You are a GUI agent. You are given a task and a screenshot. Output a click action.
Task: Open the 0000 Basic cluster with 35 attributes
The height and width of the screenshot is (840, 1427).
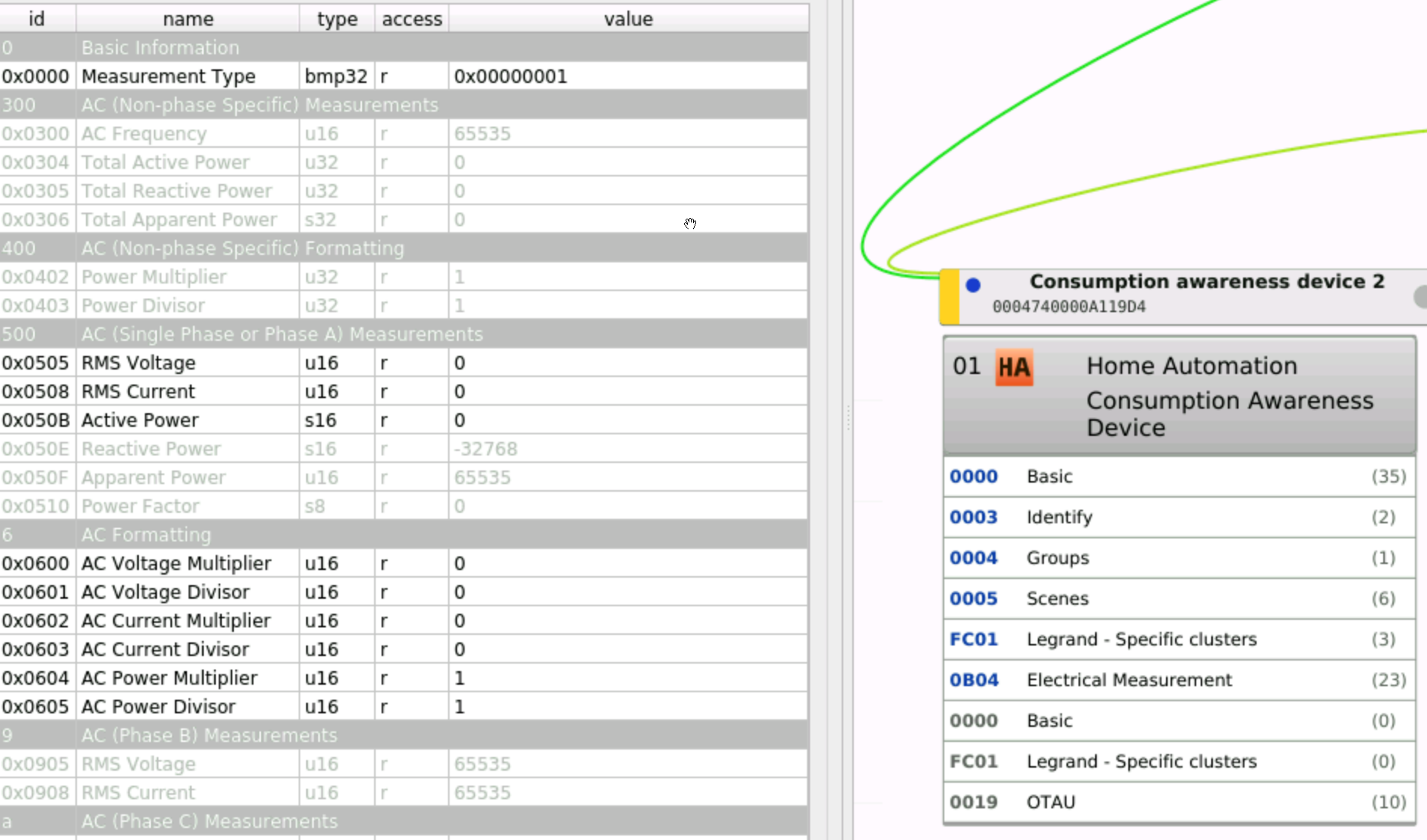point(1179,477)
